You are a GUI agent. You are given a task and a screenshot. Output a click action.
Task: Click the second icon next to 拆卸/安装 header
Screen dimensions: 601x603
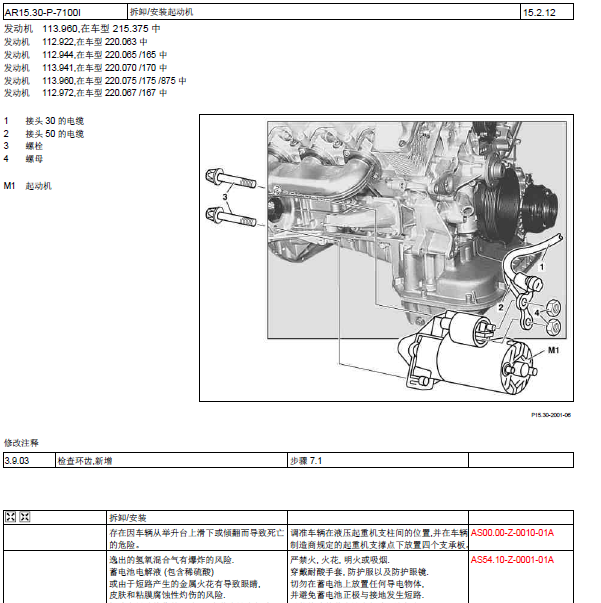click(x=25, y=517)
